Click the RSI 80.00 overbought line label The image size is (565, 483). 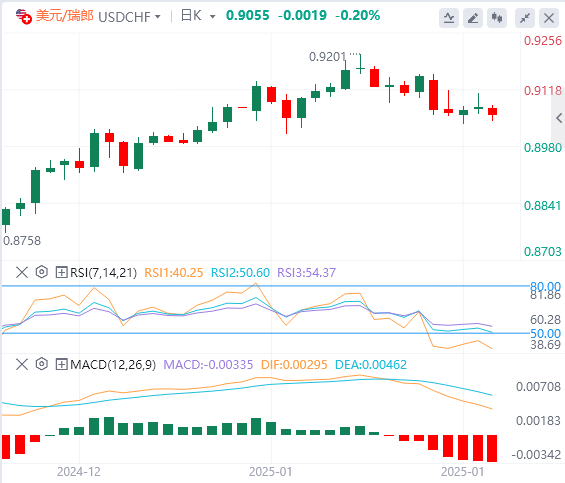[545, 287]
